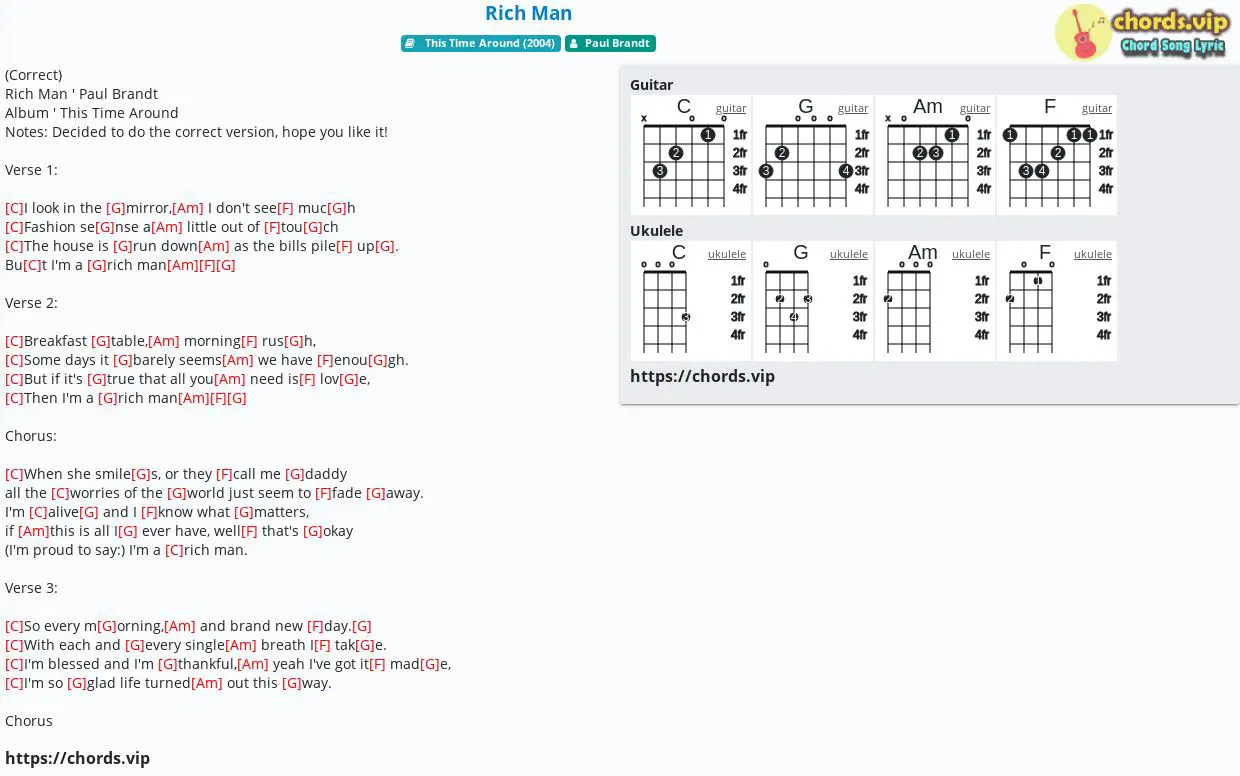The width and height of the screenshot is (1240, 776).
Task: Click https://chords.vip text below the lyrics
Action: tap(77, 758)
